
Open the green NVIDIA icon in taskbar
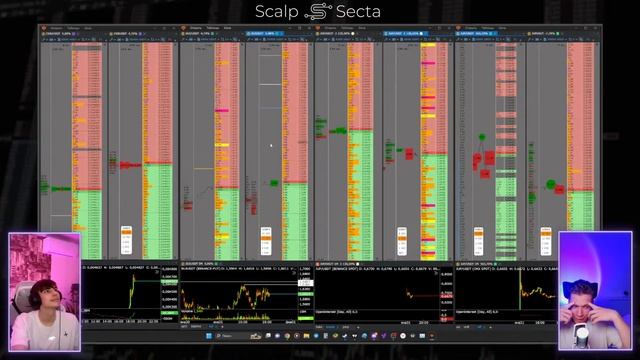(x=335, y=336)
